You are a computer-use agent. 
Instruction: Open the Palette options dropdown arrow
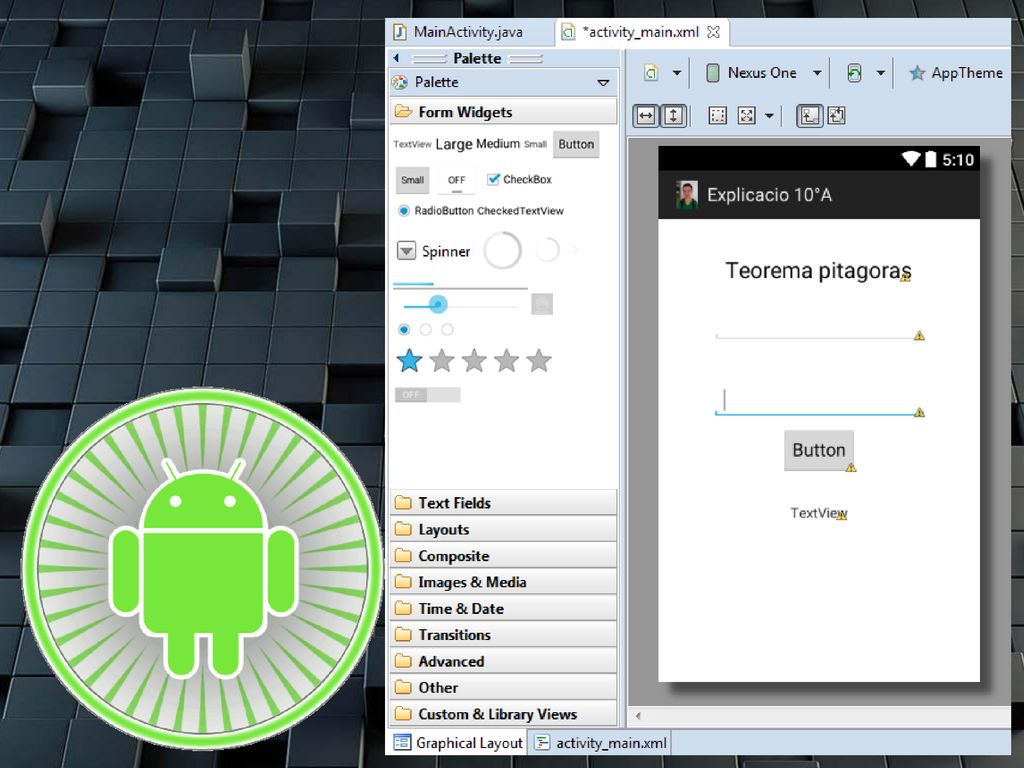point(603,83)
